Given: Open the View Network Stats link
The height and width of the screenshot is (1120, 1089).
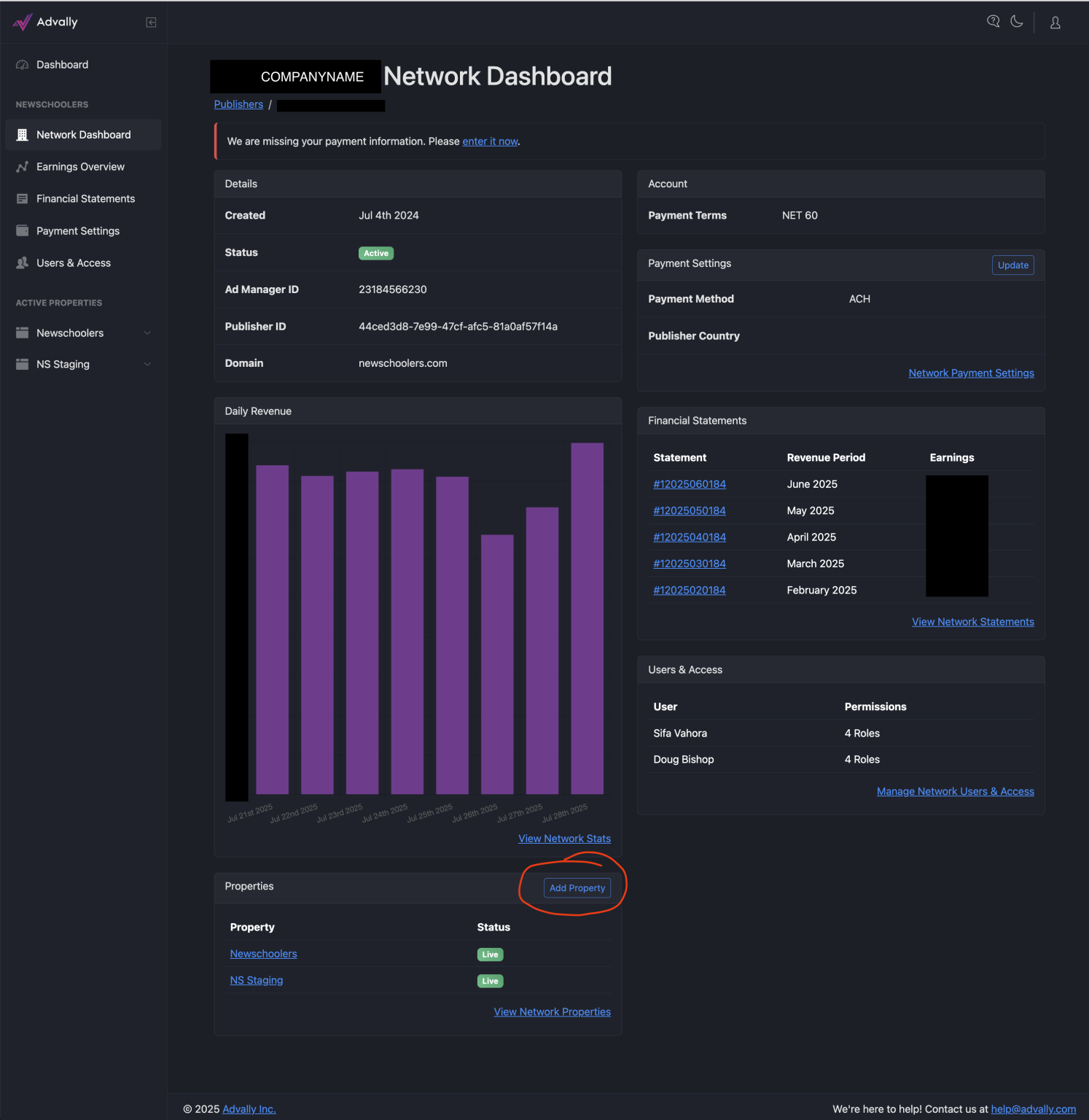Looking at the screenshot, I should pyautogui.click(x=564, y=839).
